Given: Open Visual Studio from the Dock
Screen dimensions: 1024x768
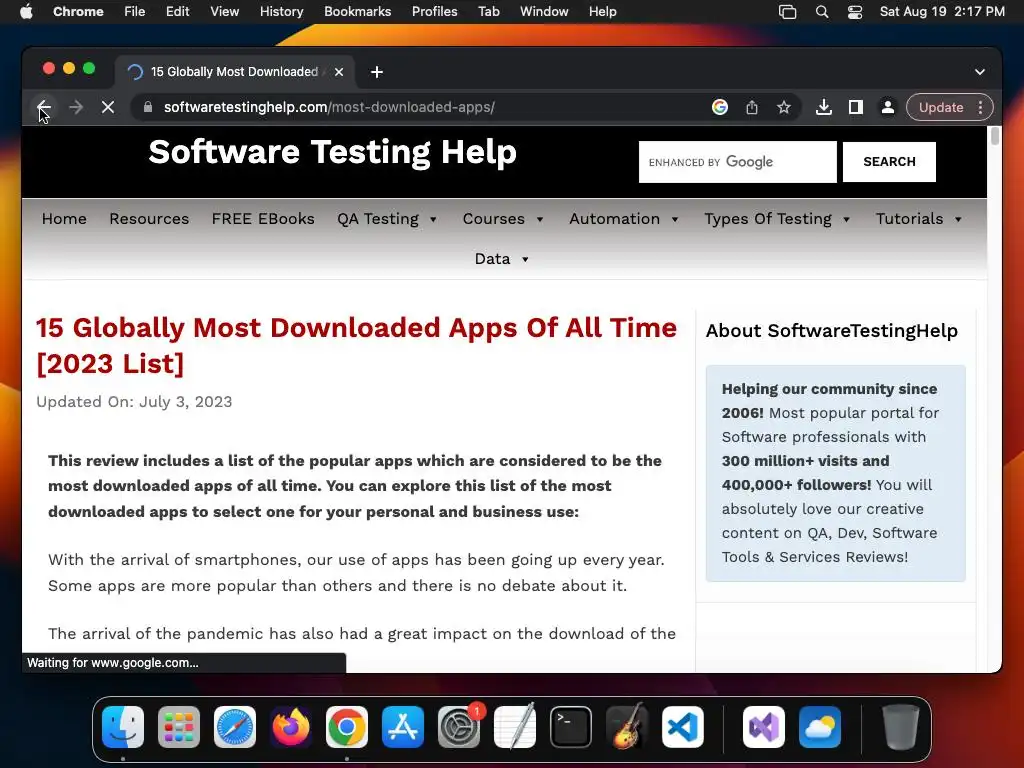Looking at the screenshot, I should tap(764, 727).
